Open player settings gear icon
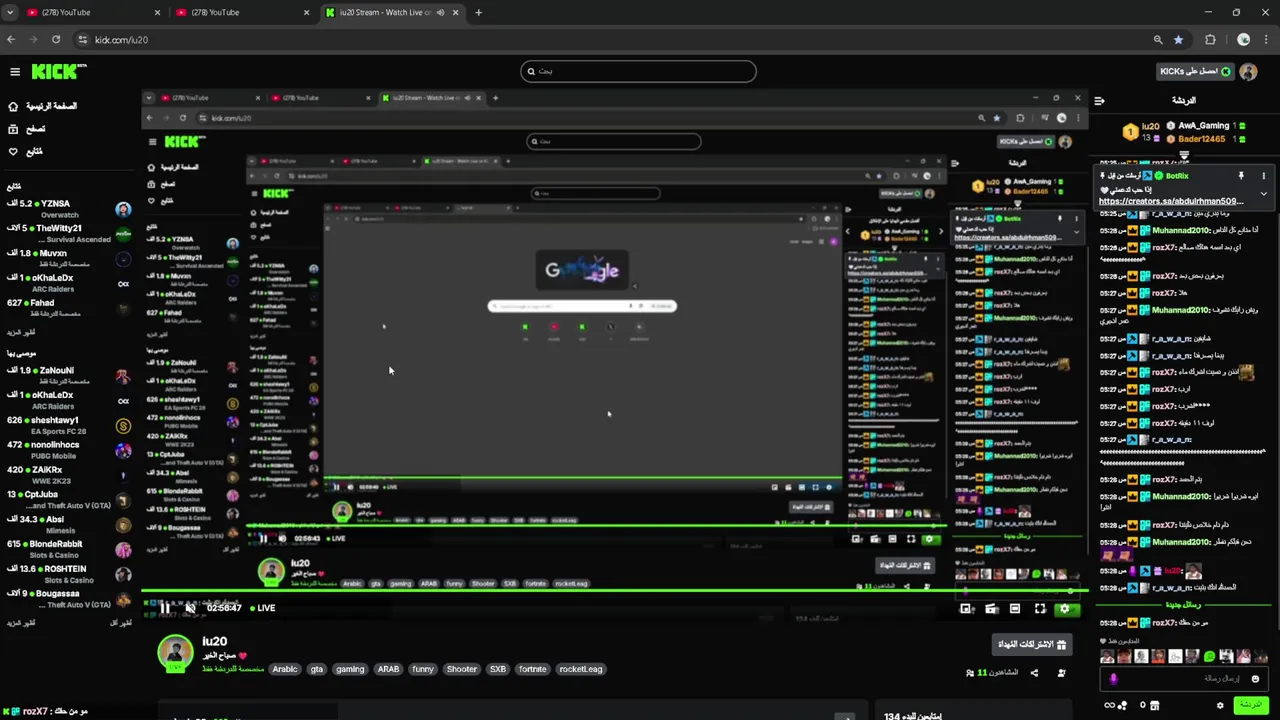This screenshot has width=1280, height=720. tap(1064, 608)
